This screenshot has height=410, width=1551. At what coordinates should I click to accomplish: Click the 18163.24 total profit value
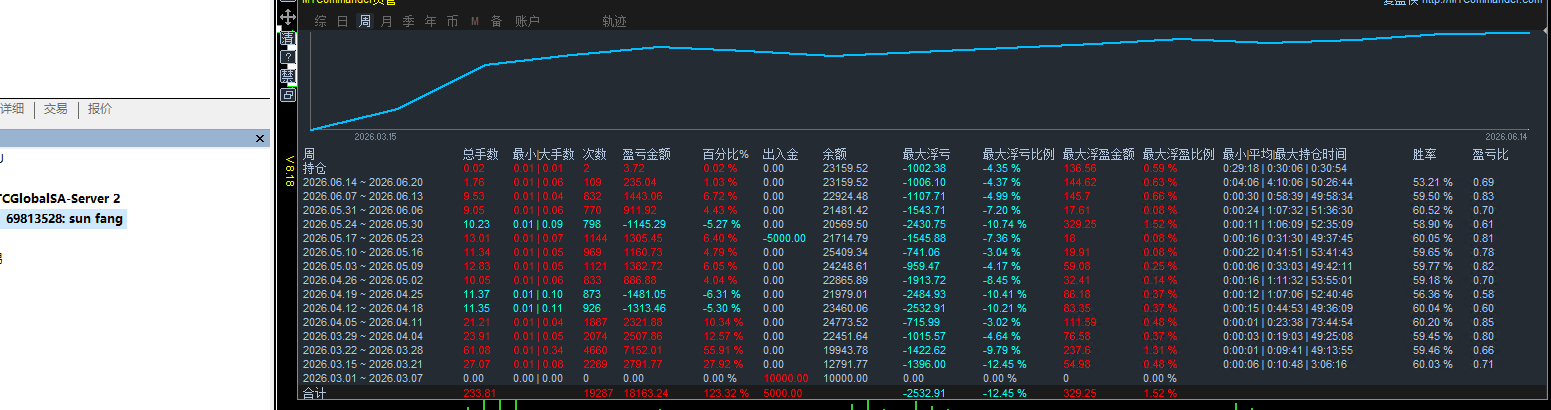tap(643, 395)
